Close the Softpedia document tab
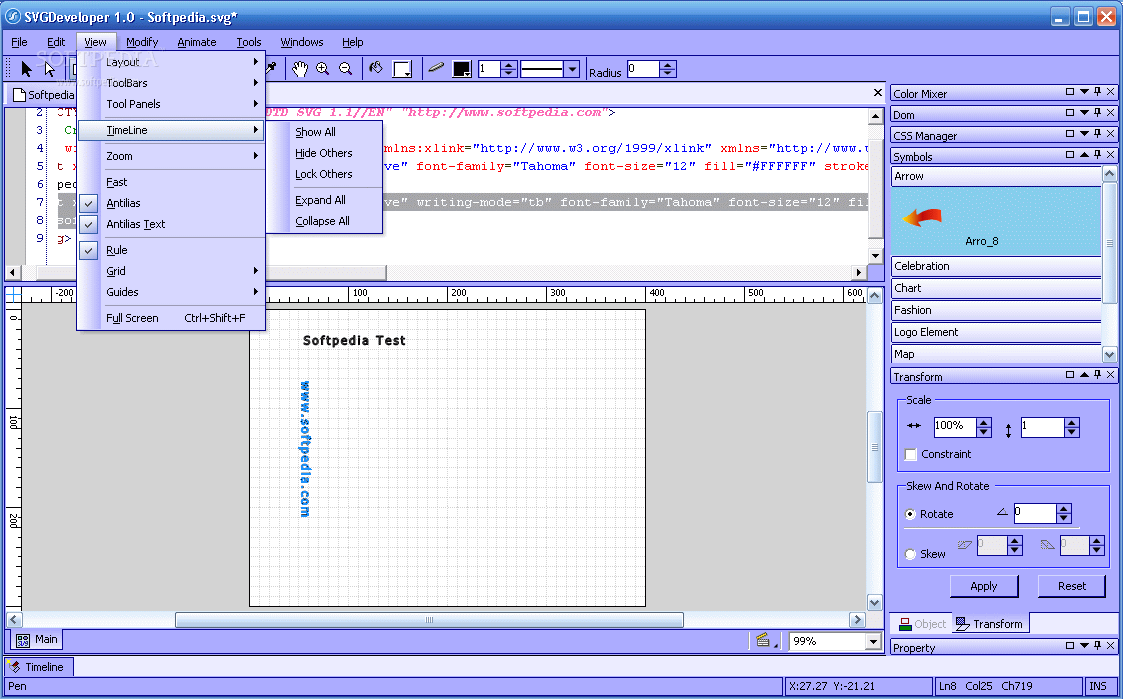The height and width of the screenshot is (699, 1123). 878,92
